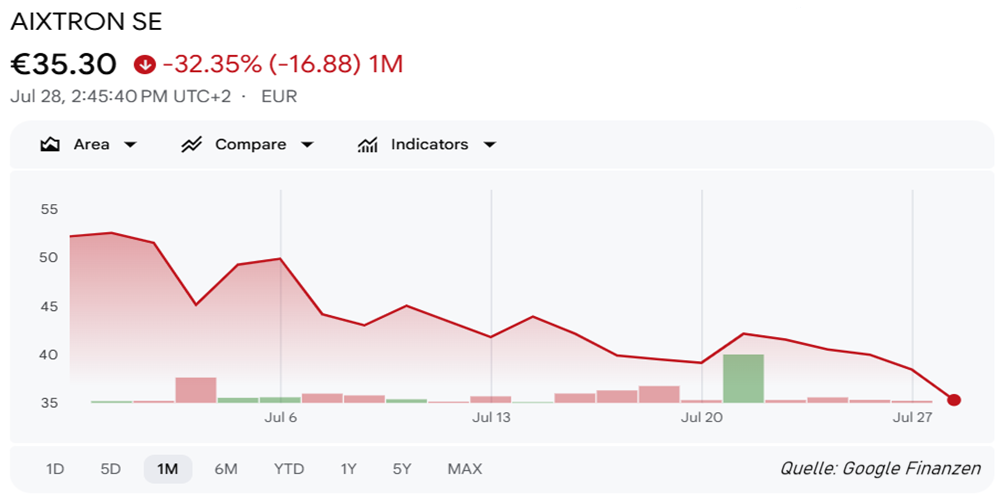The width and height of the screenshot is (1000, 500).
Task: Choose the YTD range tab
Action: click(x=289, y=469)
